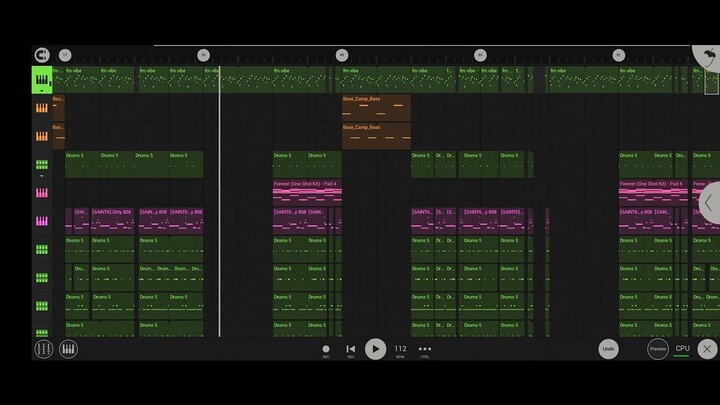Select the Drums 5 step-sequencer icon below the orange tracks
Viewport: 720px width, 405px height.
(42, 164)
